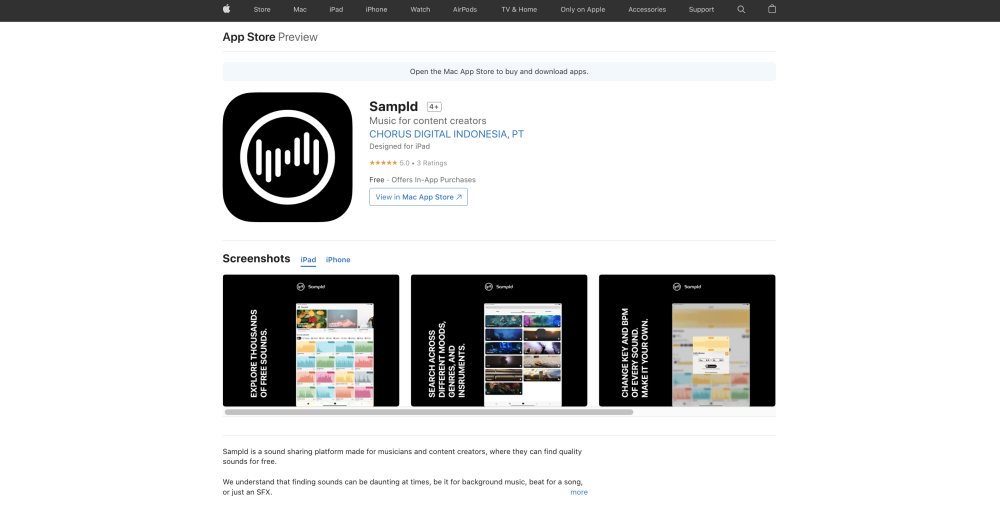The width and height of the screenshot is (1000, 514).
Task: Open the Store menu item
Action: click(x=262, y=10)
